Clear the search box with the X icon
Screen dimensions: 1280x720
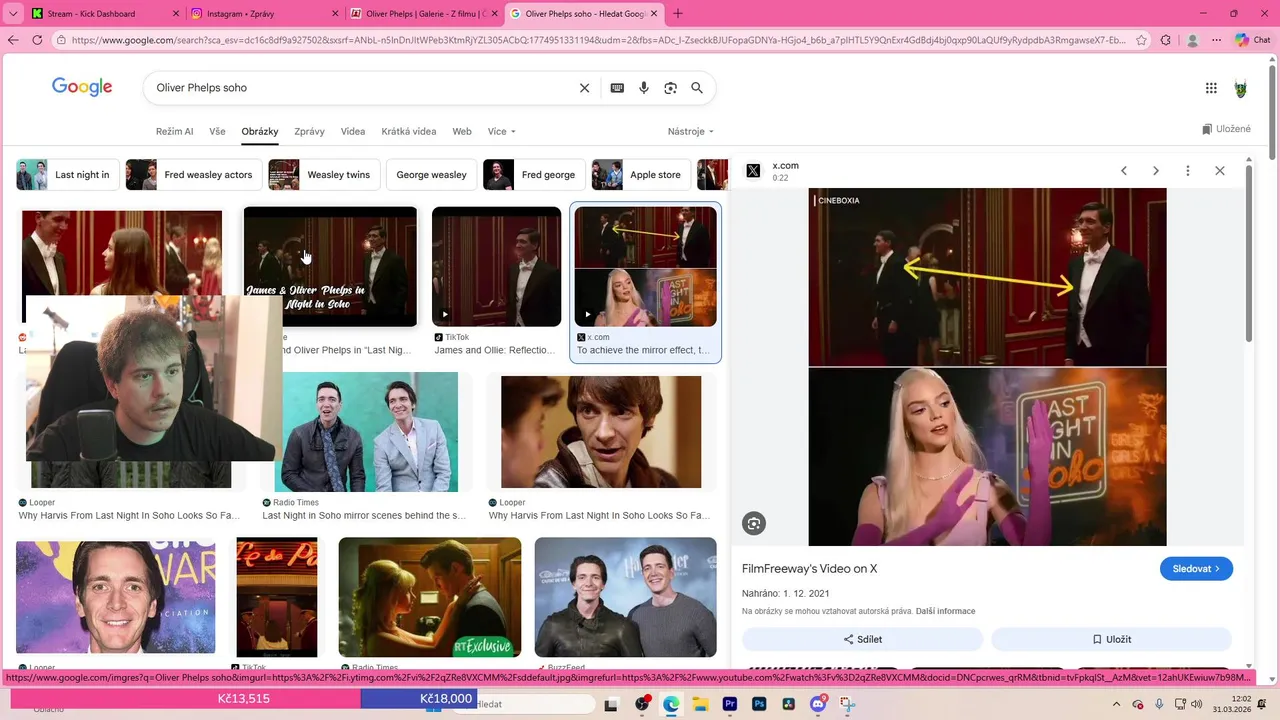coord(585,88)
